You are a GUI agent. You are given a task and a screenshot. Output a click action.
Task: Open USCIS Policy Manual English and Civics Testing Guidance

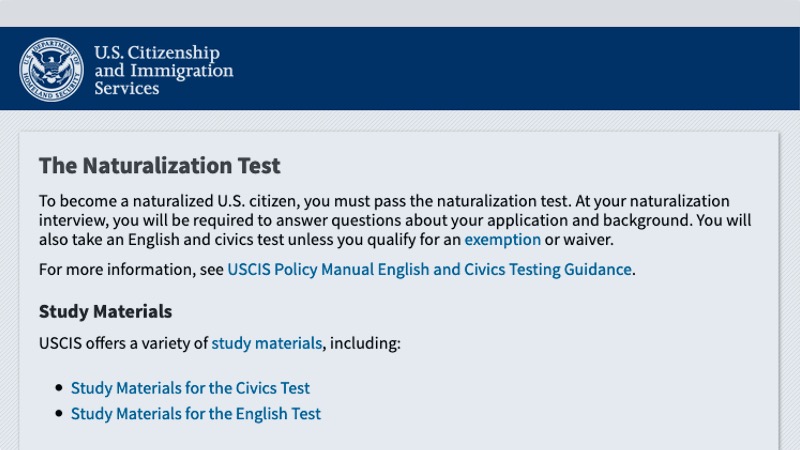point(429,269)
